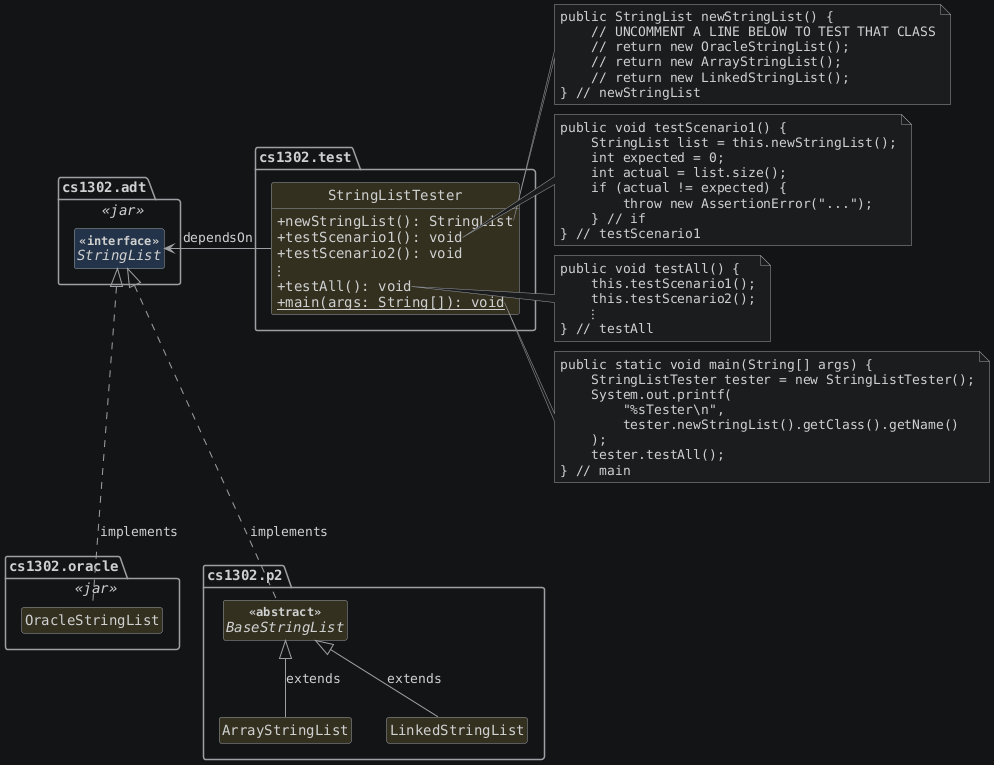The width and height of the screenshot is (994, 765).
Task: Click the 'int expected = 0;' code line
Action: click(x=657, y=158)
